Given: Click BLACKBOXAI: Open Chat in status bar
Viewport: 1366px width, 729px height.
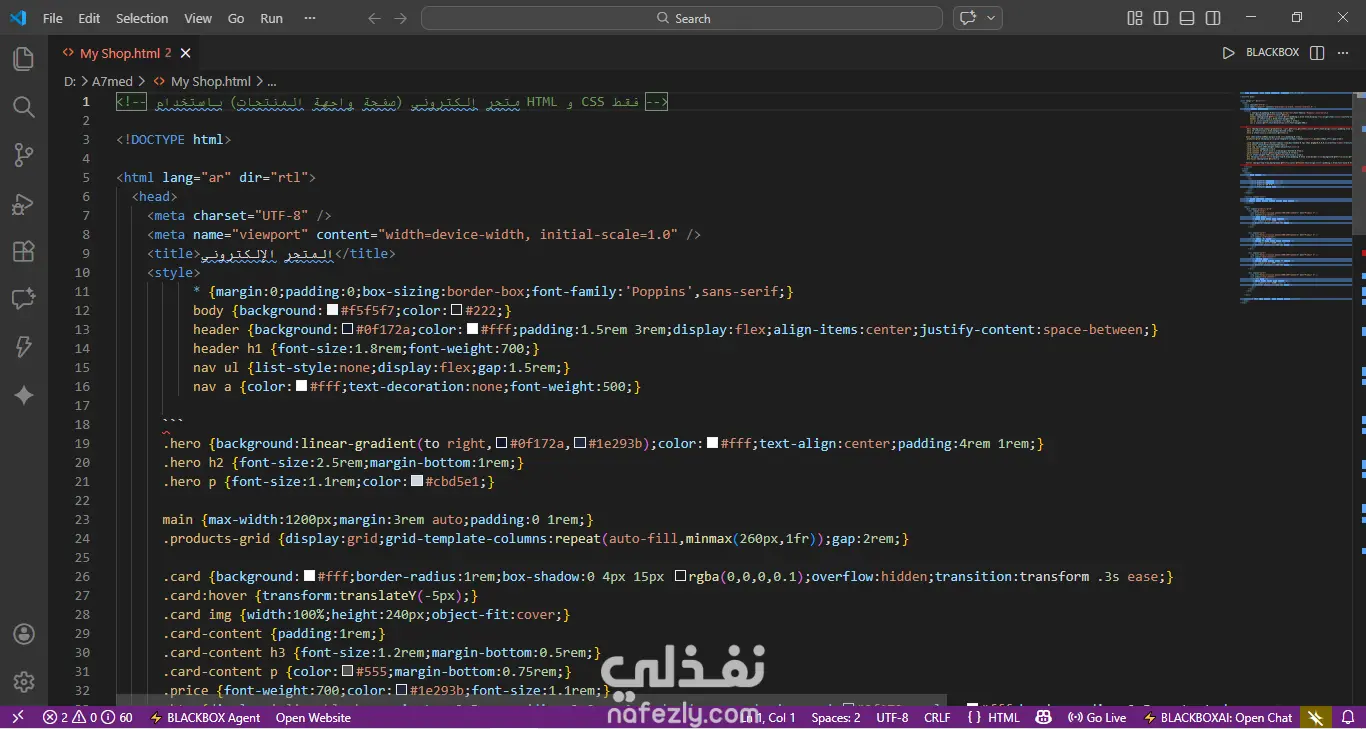Looking at the screenshot, I should pyautogui.click(x=1218, y=717).
